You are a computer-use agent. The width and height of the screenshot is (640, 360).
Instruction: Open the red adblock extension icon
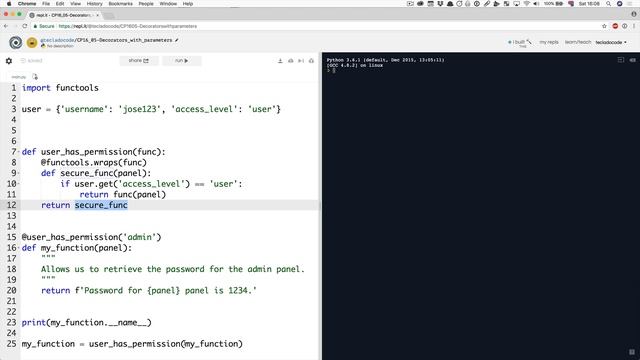pyautogui.click(x=615, y=26)
